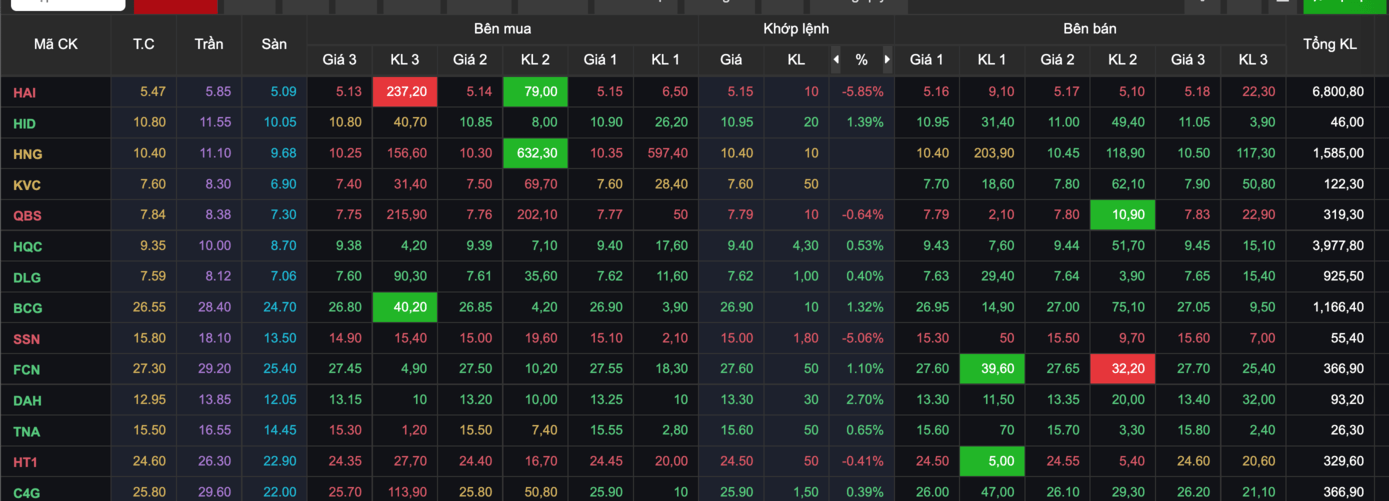
Task: Click the Bên mua header group
Action: 502,29
